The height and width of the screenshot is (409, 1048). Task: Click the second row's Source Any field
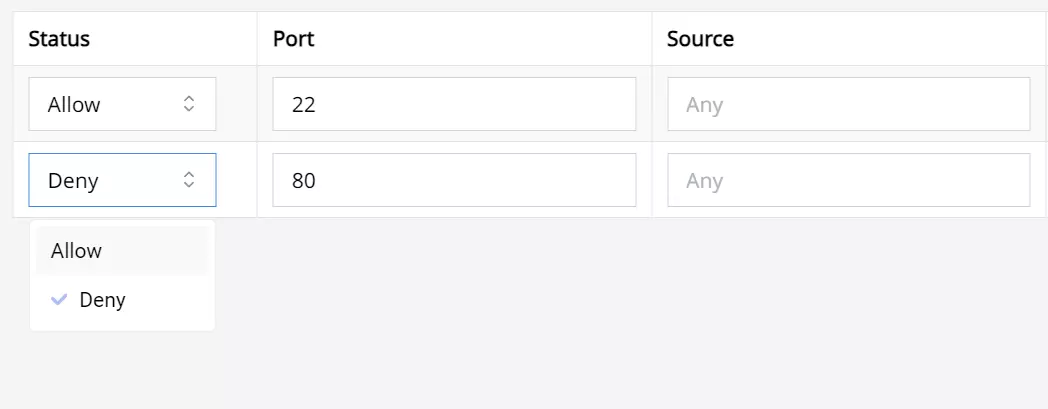(x=848, y=180)
